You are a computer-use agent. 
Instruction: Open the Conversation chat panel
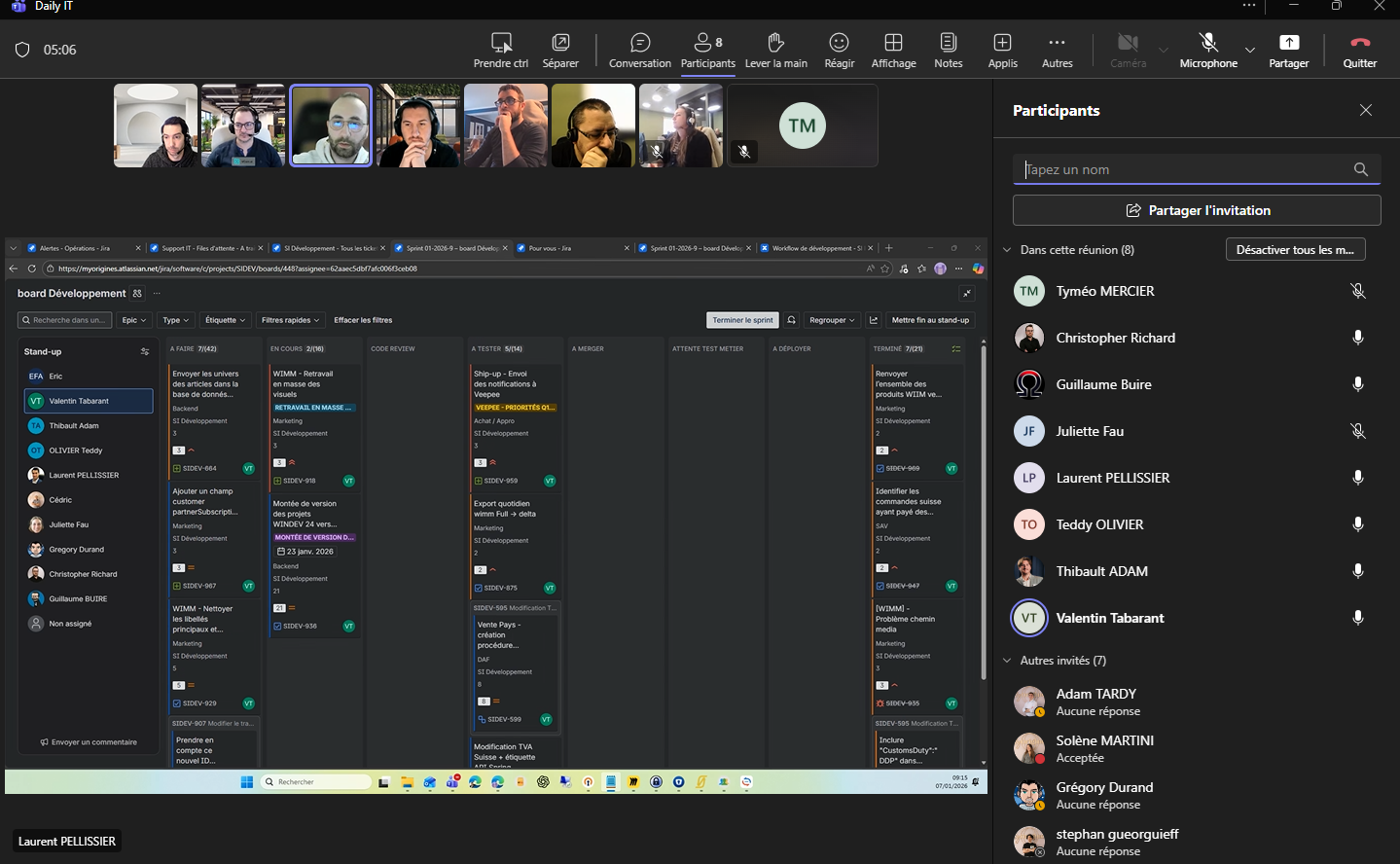(639, 51)
